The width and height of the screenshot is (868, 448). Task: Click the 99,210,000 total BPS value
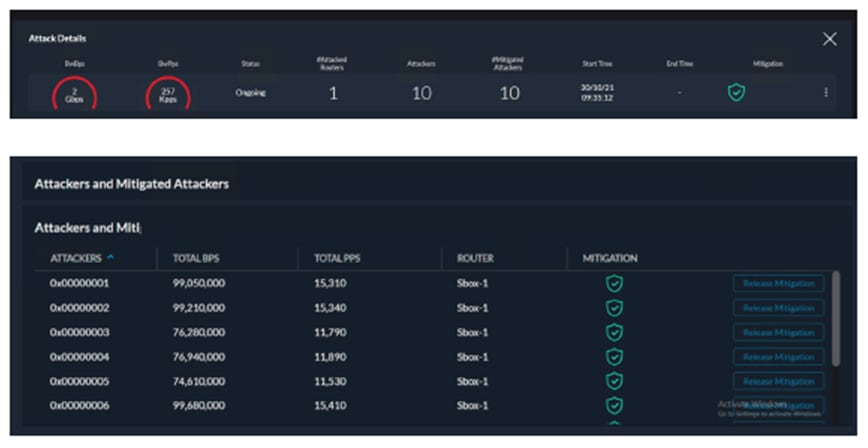[x=199, y=308]
